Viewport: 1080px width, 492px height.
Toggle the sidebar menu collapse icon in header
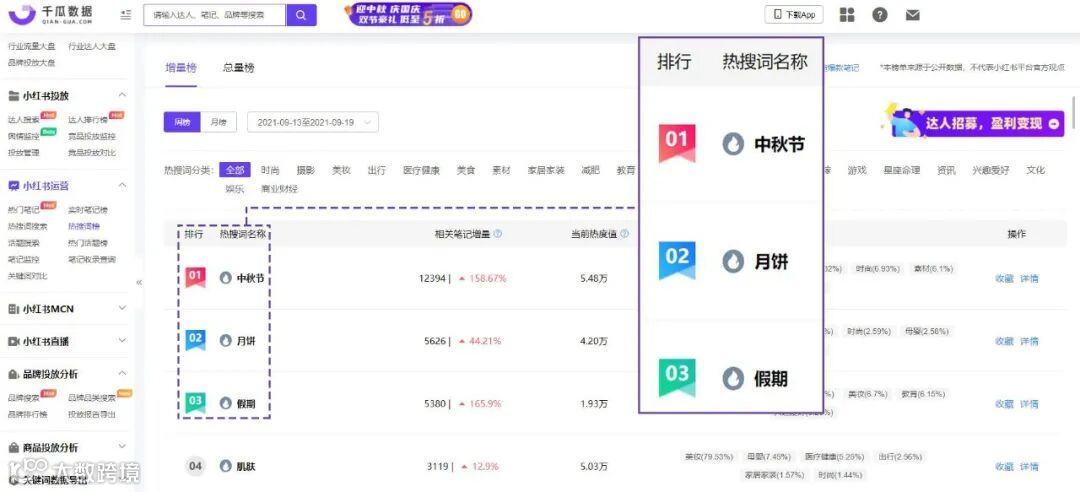click(125, 14)
